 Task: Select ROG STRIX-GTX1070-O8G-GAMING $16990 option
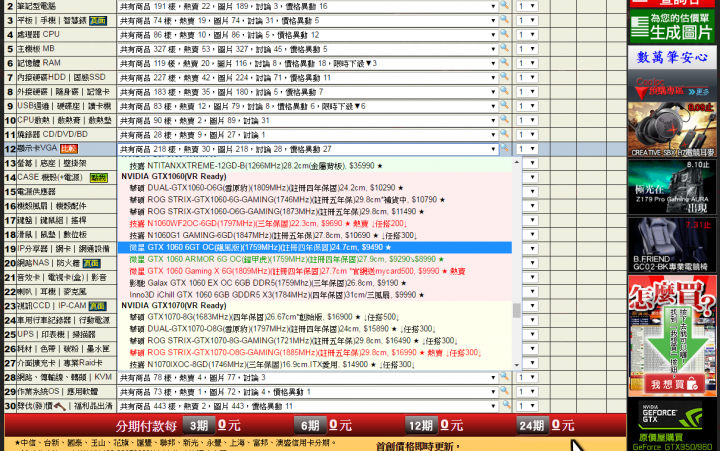[315, 353]
